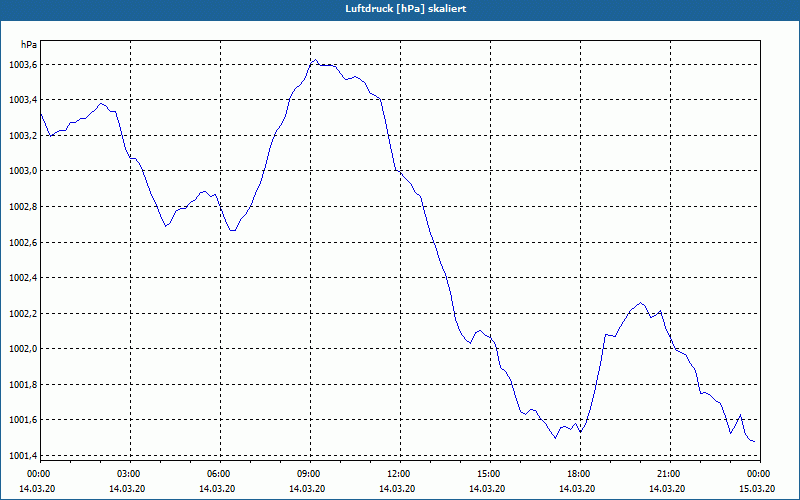Pick the 15:00 time axis label

tap(491, 474)
